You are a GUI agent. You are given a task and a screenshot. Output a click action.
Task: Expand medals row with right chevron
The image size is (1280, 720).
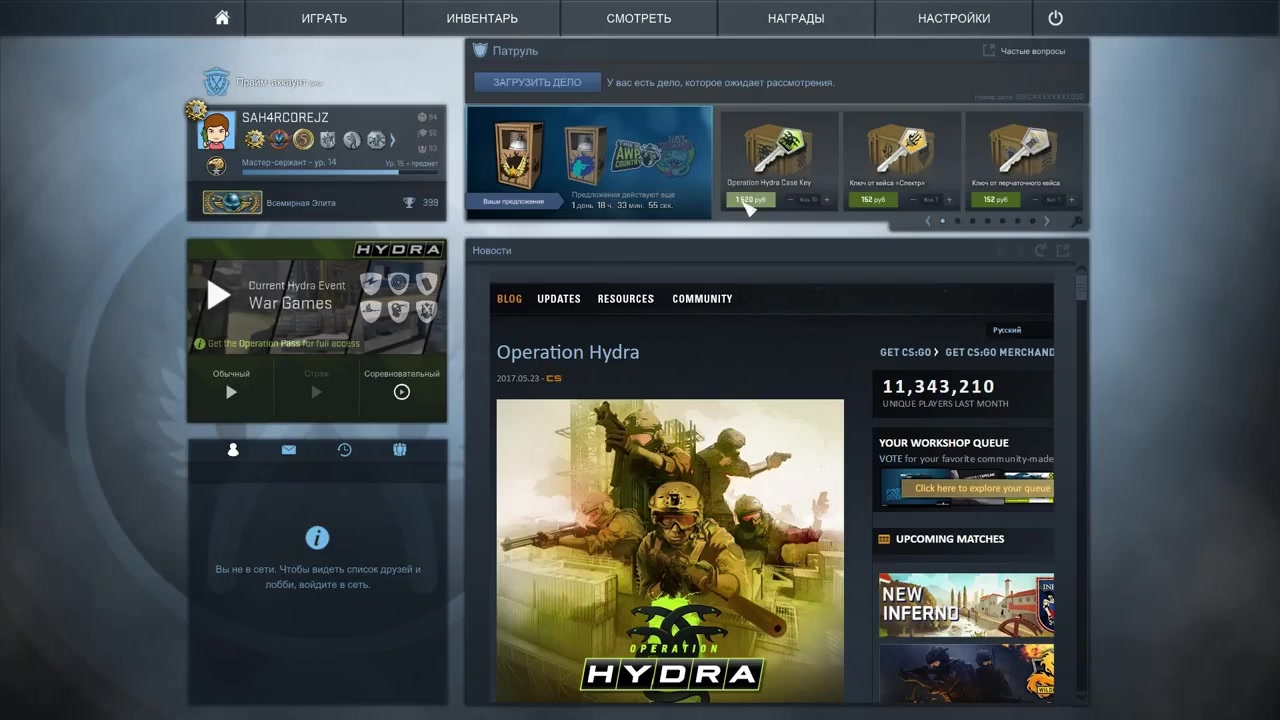point(392,140)
